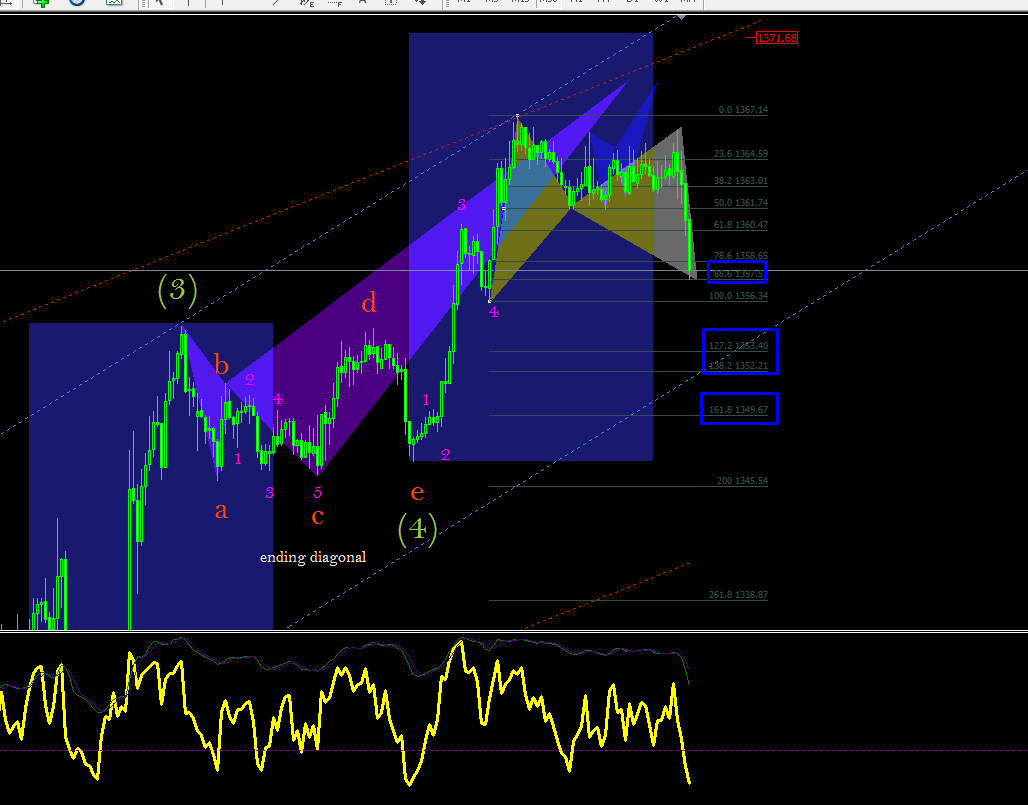Select the orange wave label c

coord(317,517)
